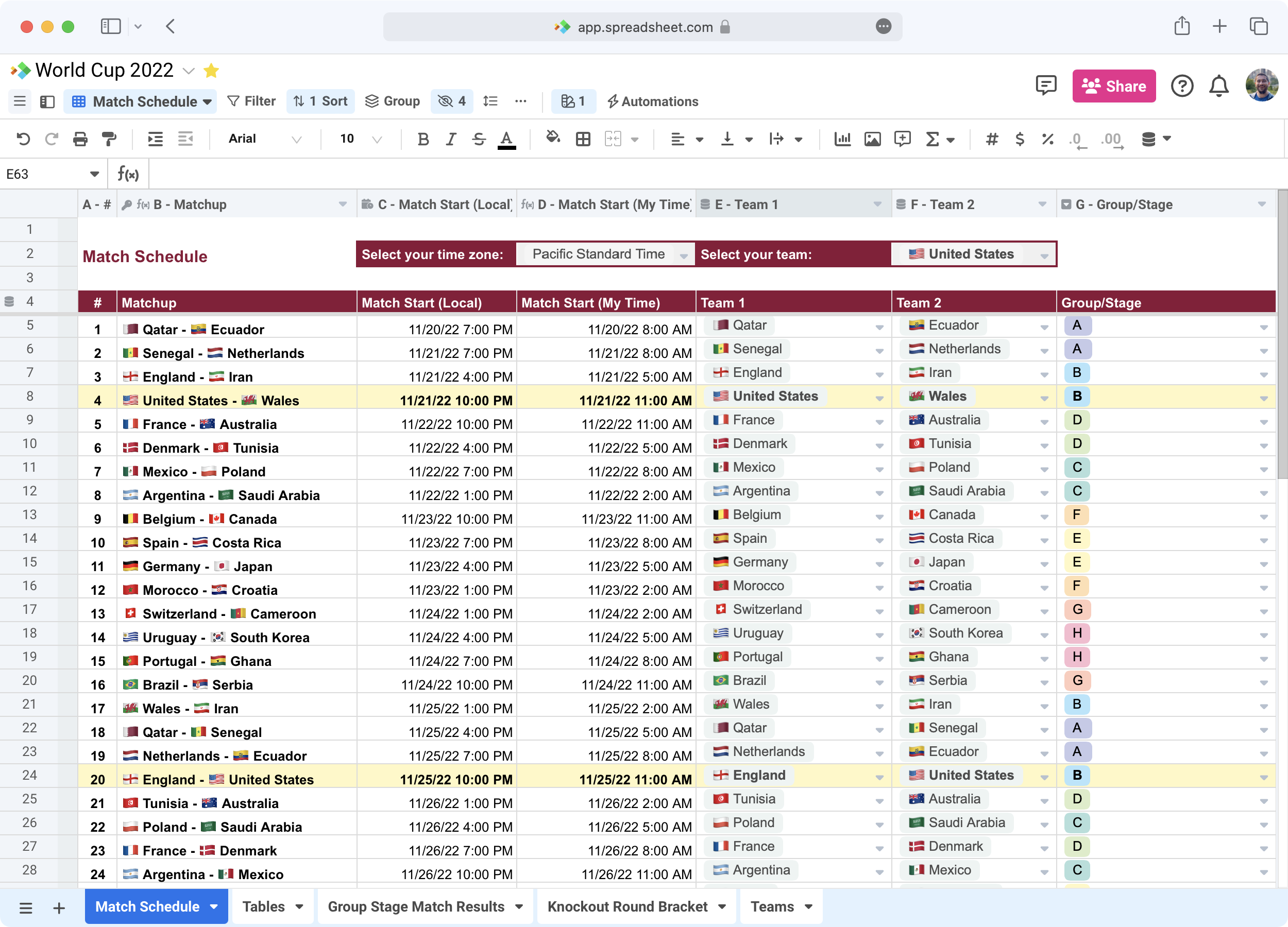The image size is (1288, 927).
Task: Switch to Group Stage Match Results tab
Action: pos(425,906)
